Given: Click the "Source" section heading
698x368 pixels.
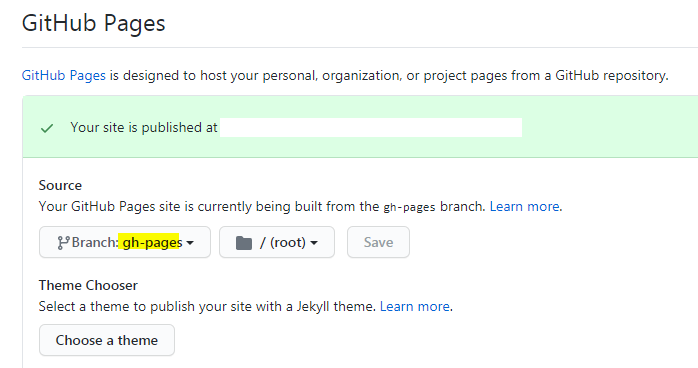Looking at the screenshot, I should 60,185.
